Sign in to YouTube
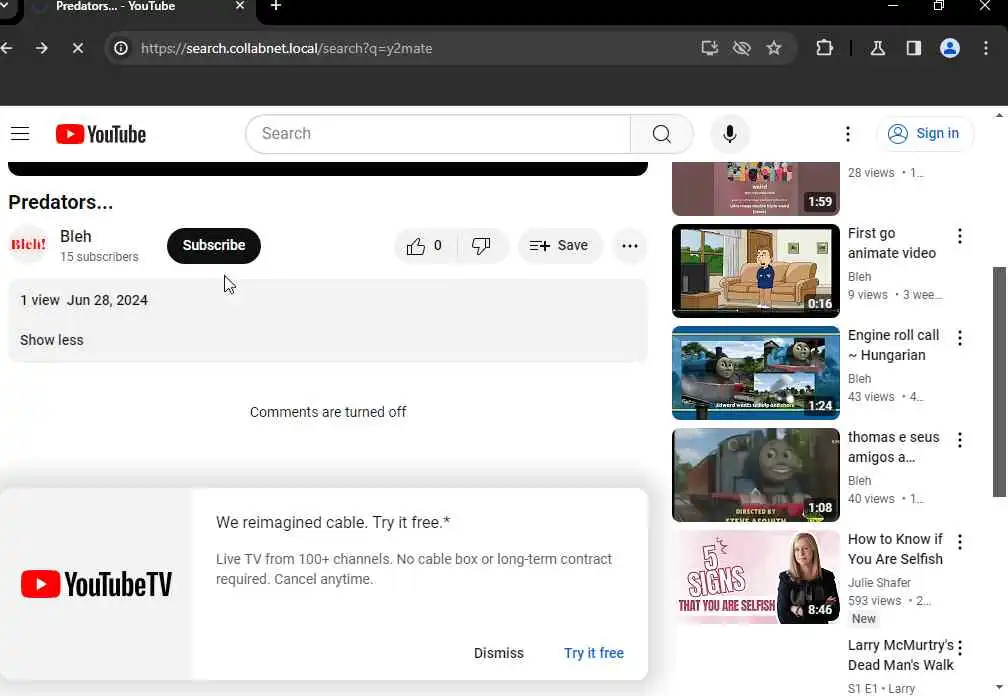 pyautogui.click(x=924, y=134)
